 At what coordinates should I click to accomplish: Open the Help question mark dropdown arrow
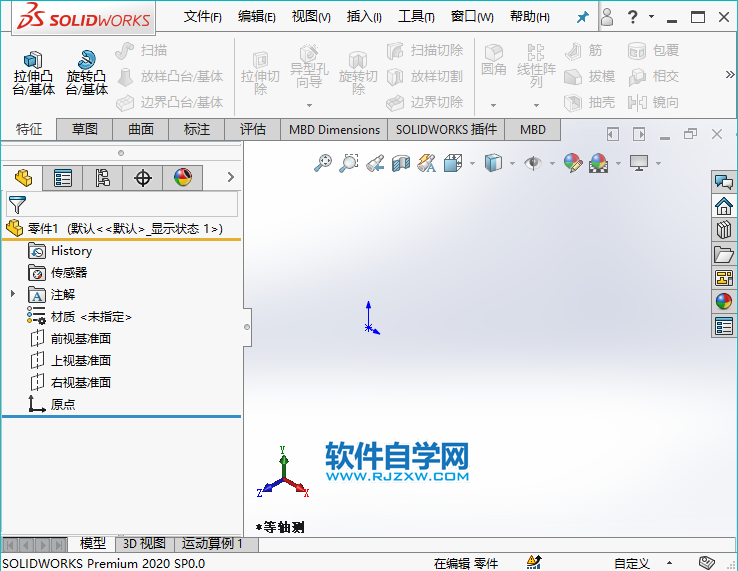pyautogui.click(x=651, y=16)
